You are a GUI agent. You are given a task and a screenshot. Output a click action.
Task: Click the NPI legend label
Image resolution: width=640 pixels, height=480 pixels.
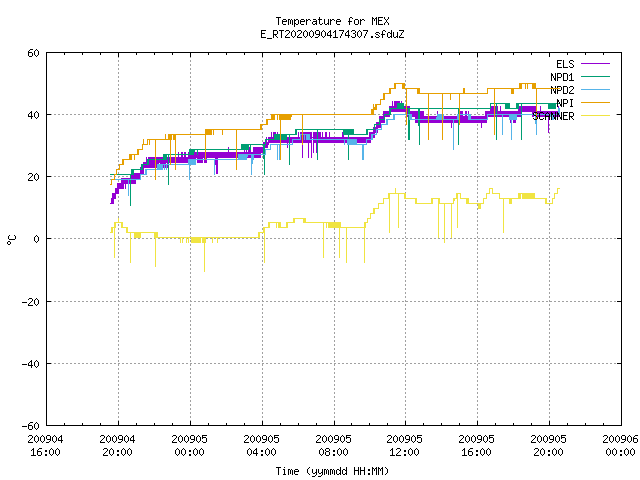coord(565,103)
